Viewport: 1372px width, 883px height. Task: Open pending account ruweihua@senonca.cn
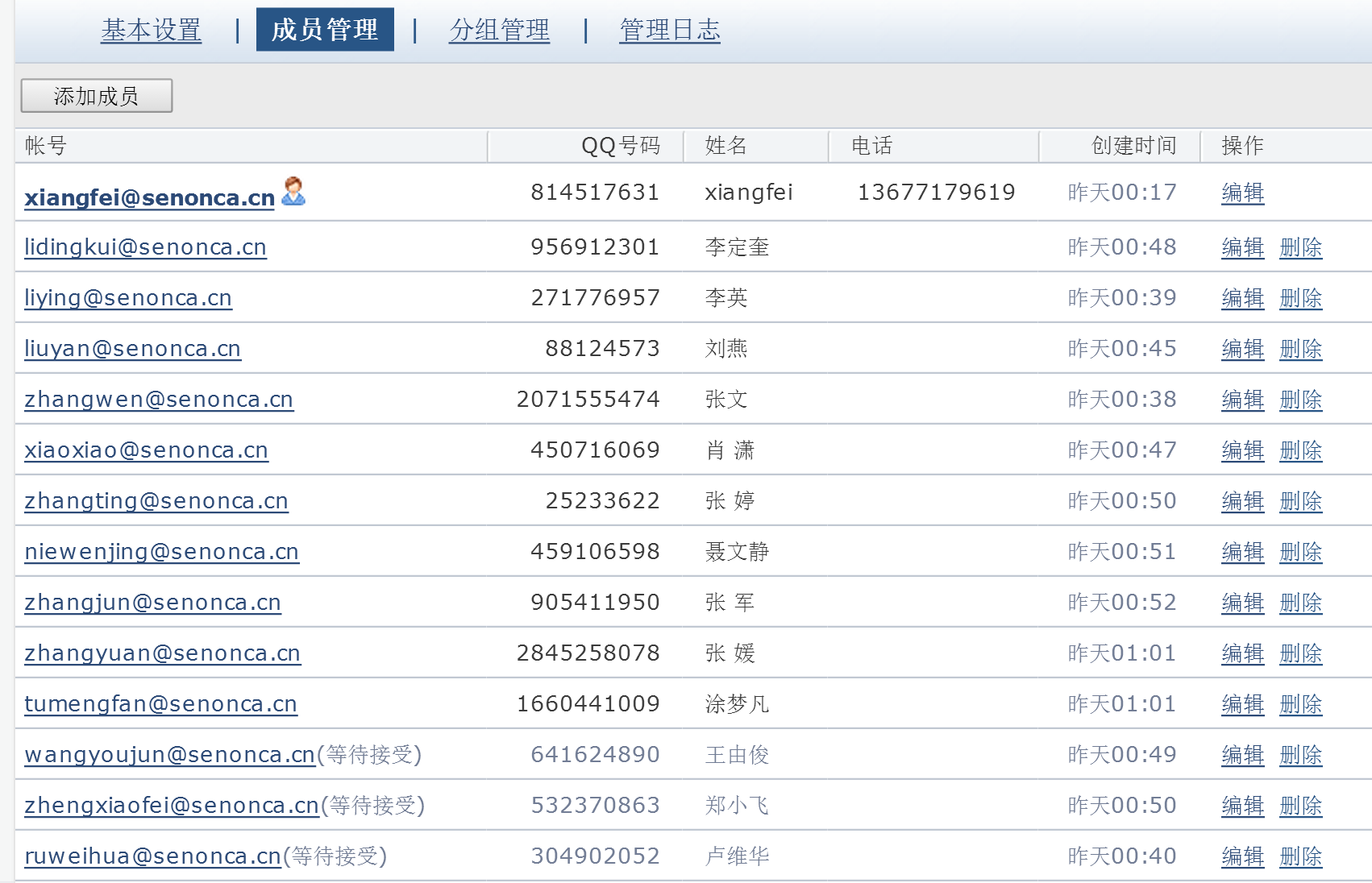152,856
